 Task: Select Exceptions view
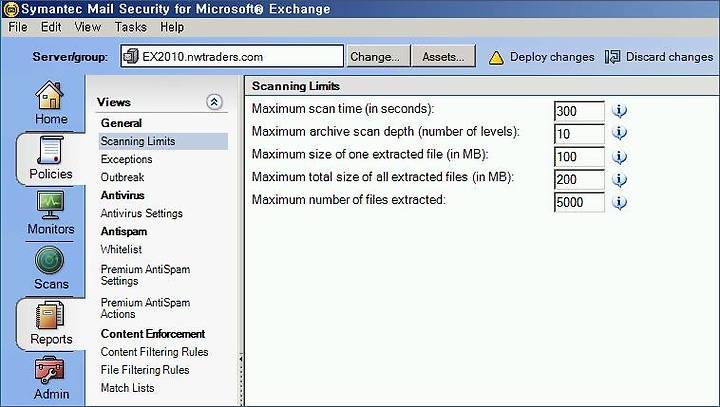tap(126, 159)
